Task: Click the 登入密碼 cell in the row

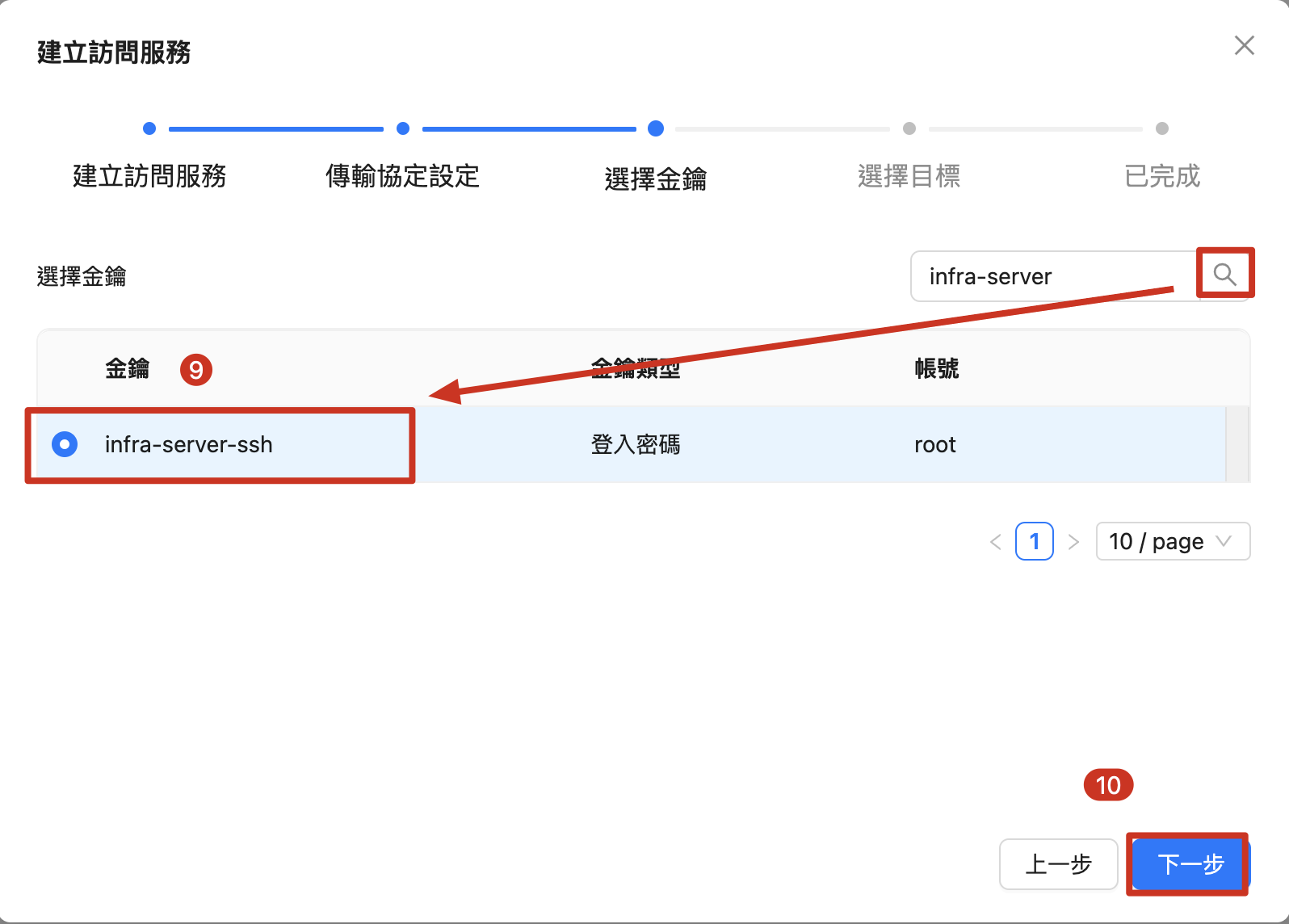Action: coord(636,444)
